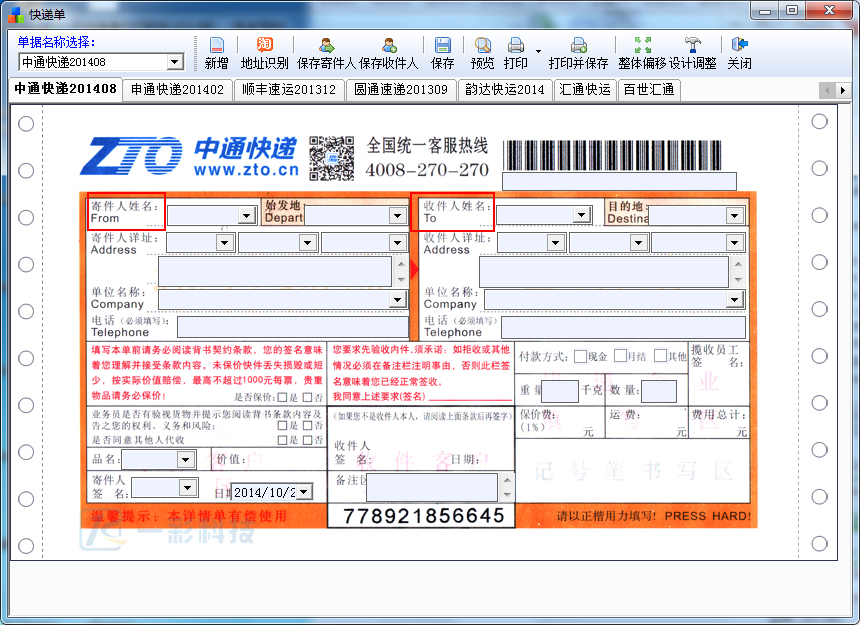
Task: Expand the 寄件人签名 signature dropdown
Action: click(x=188, y=487)
